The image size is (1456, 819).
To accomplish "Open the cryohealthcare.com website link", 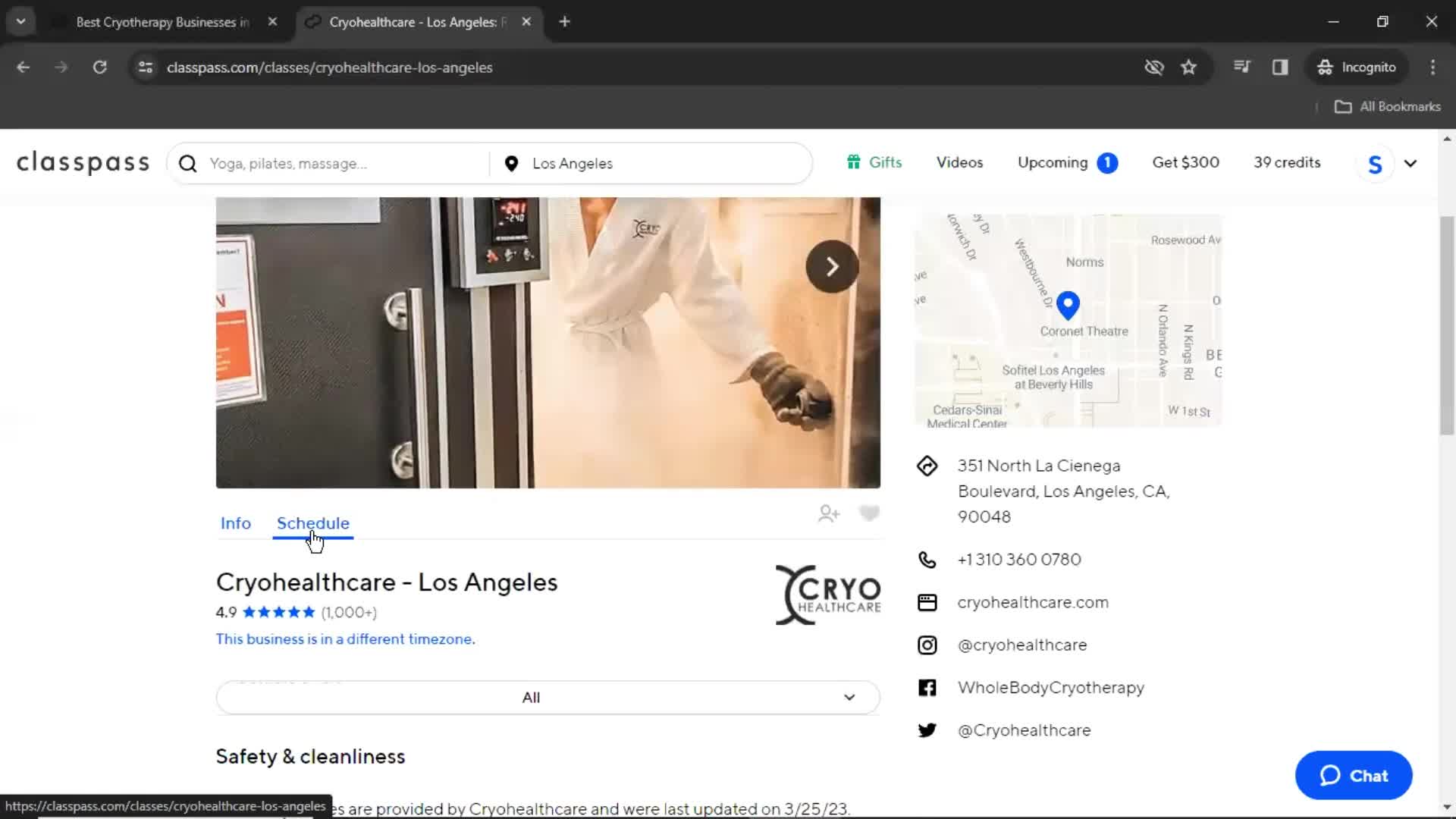I will click(1032, 603).
